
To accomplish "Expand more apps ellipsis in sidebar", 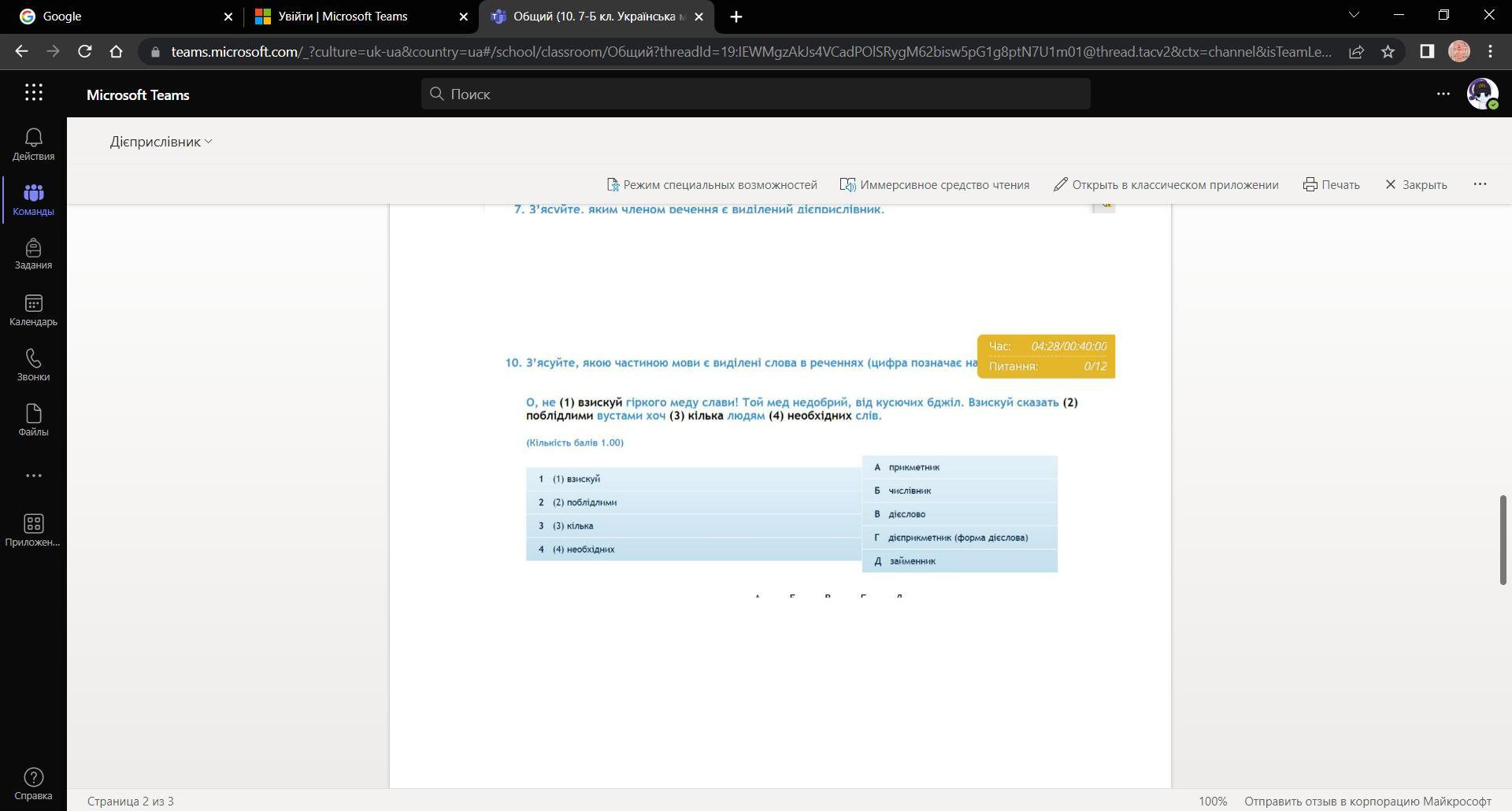I will (x=33, y=476).
